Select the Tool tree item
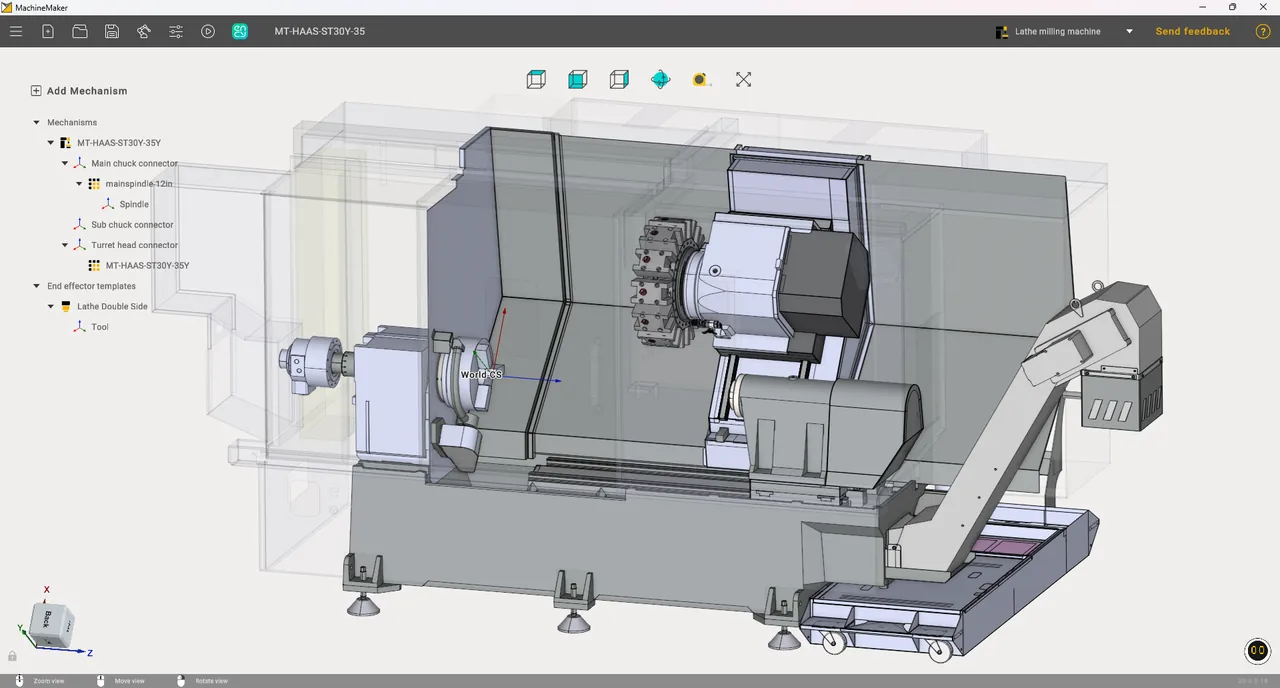Viewport: 1280px width, 688px height. [100, 327]
